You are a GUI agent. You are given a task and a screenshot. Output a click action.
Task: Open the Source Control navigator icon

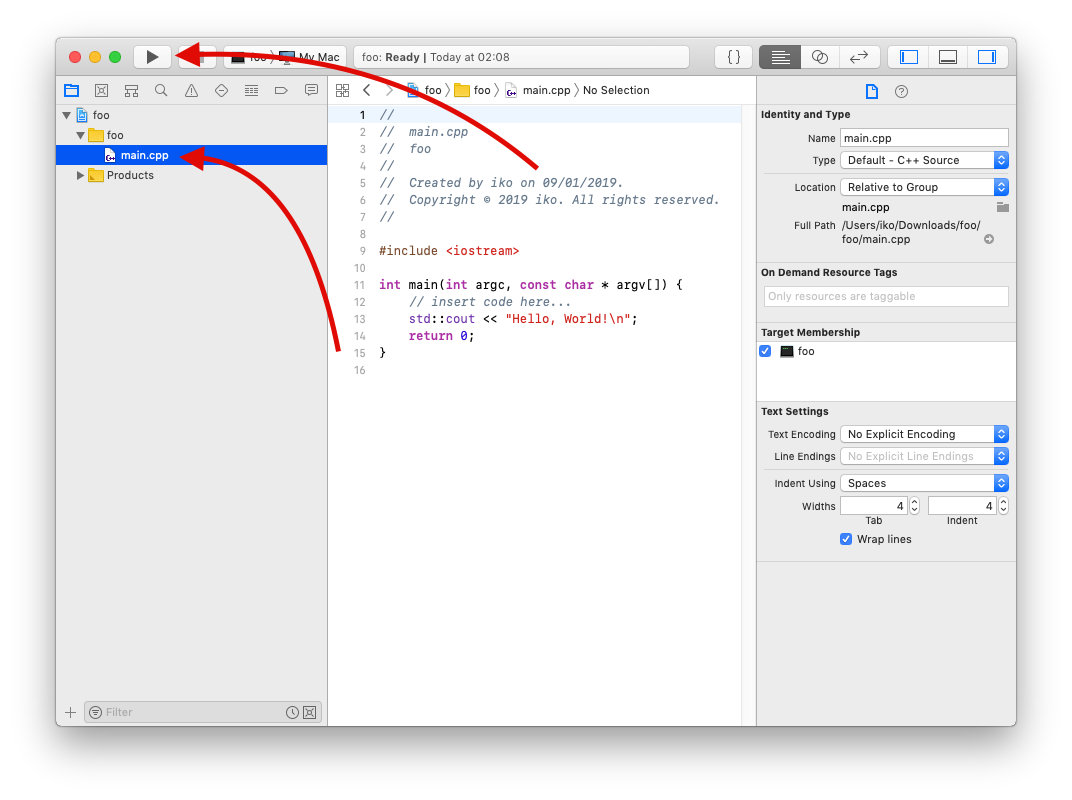point(101,90)
